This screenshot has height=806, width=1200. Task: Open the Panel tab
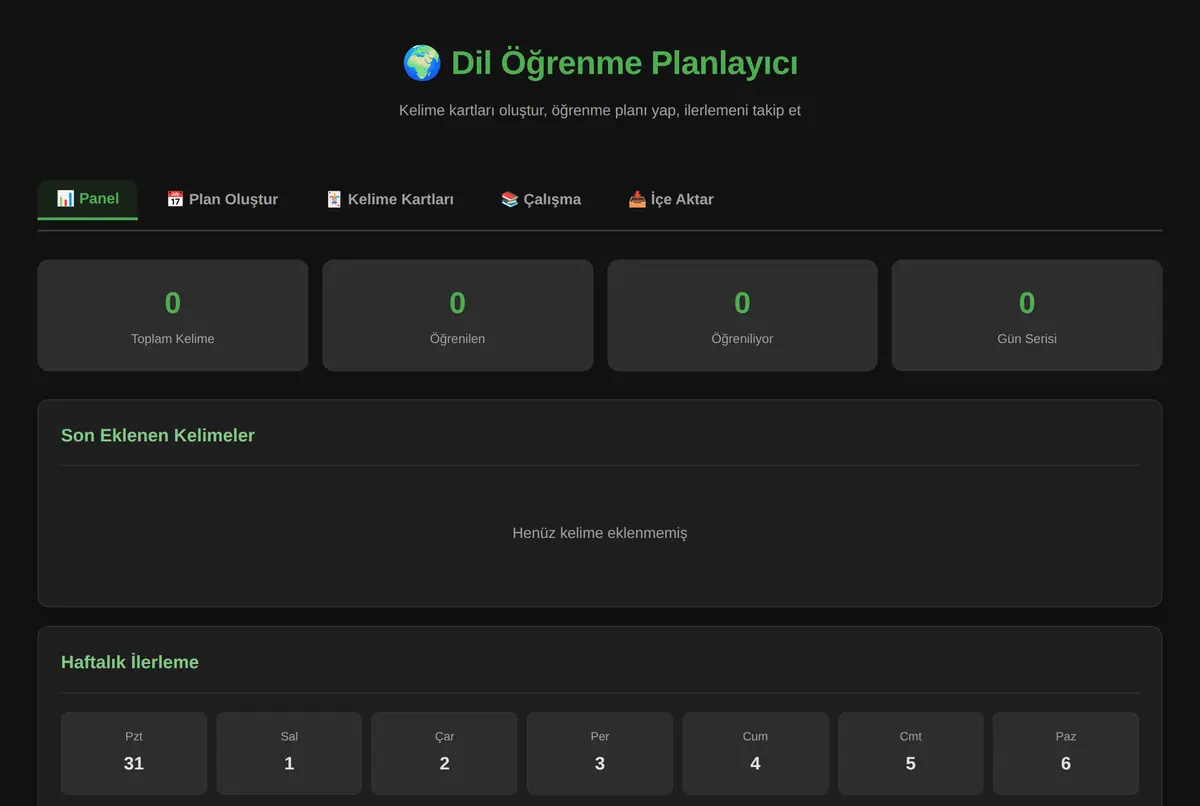(88, 199)
